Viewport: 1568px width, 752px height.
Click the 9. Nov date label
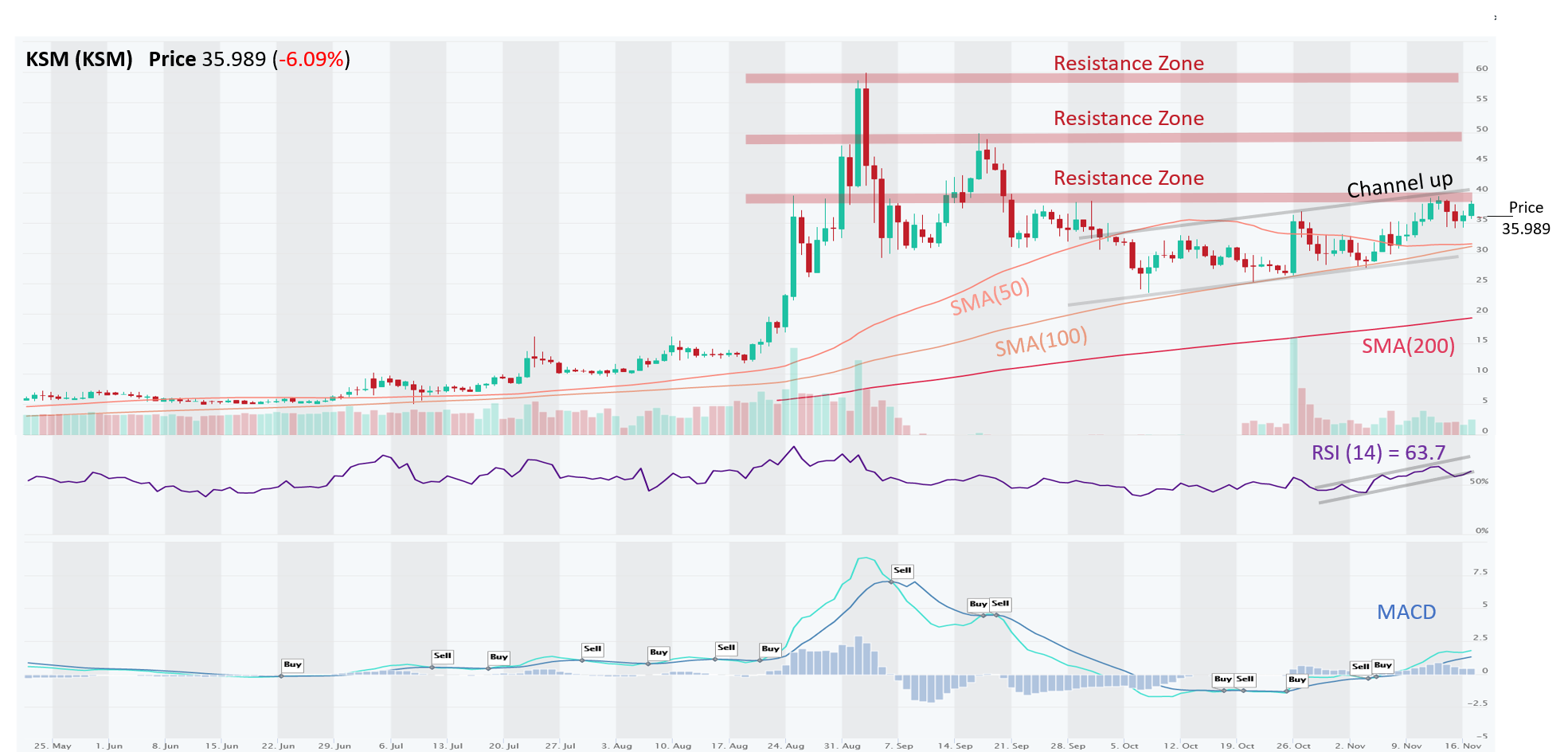pyautogui.click(x=1406, y=746)
